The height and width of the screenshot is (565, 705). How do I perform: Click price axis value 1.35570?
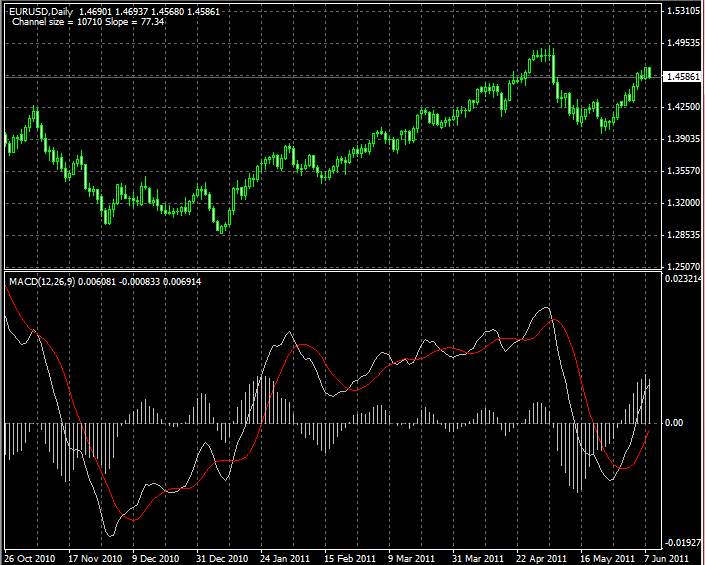[x=683, y=171]
